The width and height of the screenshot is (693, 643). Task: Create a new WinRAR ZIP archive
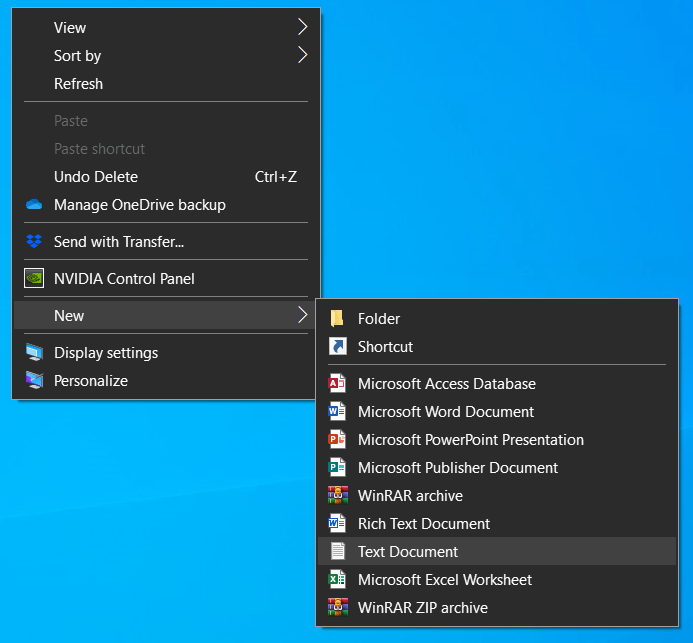tap(423, 608)
